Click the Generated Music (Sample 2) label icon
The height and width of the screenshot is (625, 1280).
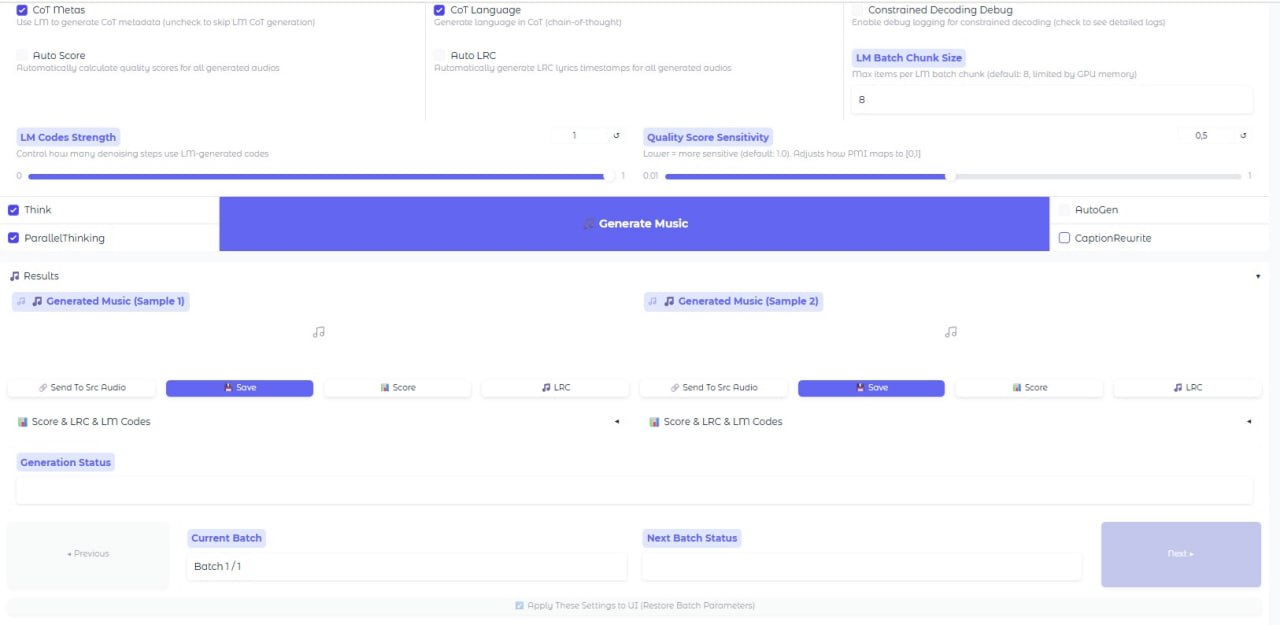point(654,301)
